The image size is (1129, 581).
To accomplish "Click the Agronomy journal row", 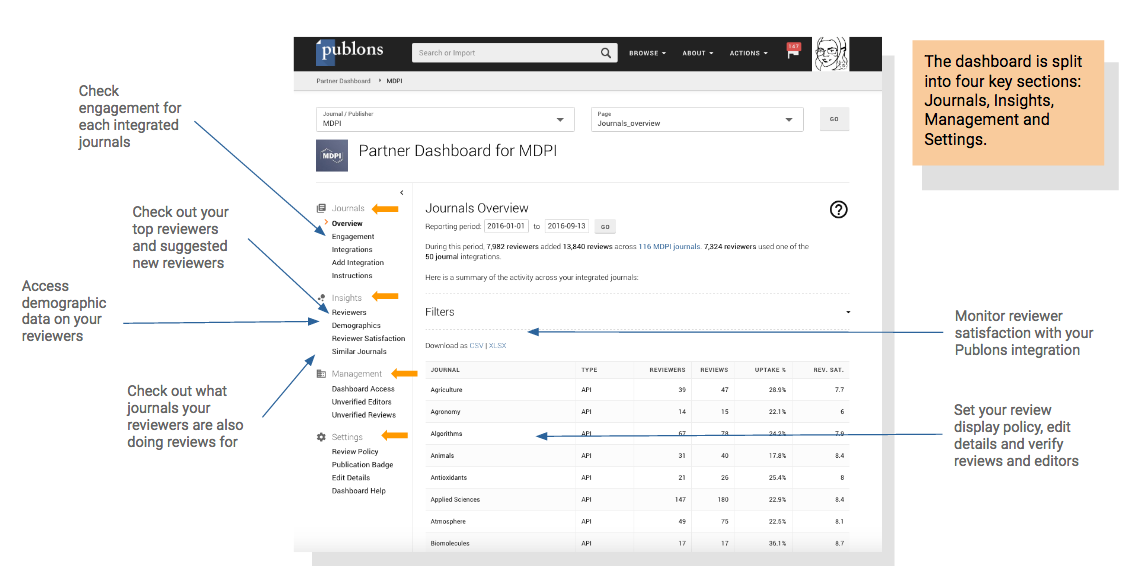I will [x=637, y=412].
